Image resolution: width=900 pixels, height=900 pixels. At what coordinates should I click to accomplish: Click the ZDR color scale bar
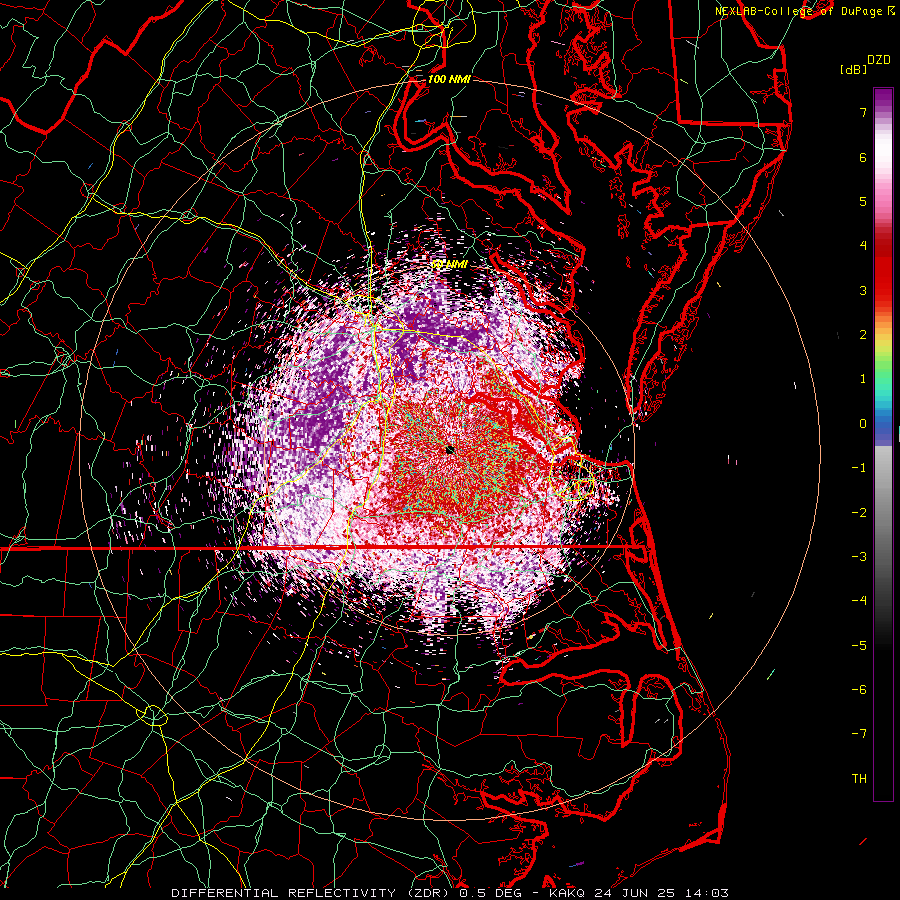coord(883,444)
